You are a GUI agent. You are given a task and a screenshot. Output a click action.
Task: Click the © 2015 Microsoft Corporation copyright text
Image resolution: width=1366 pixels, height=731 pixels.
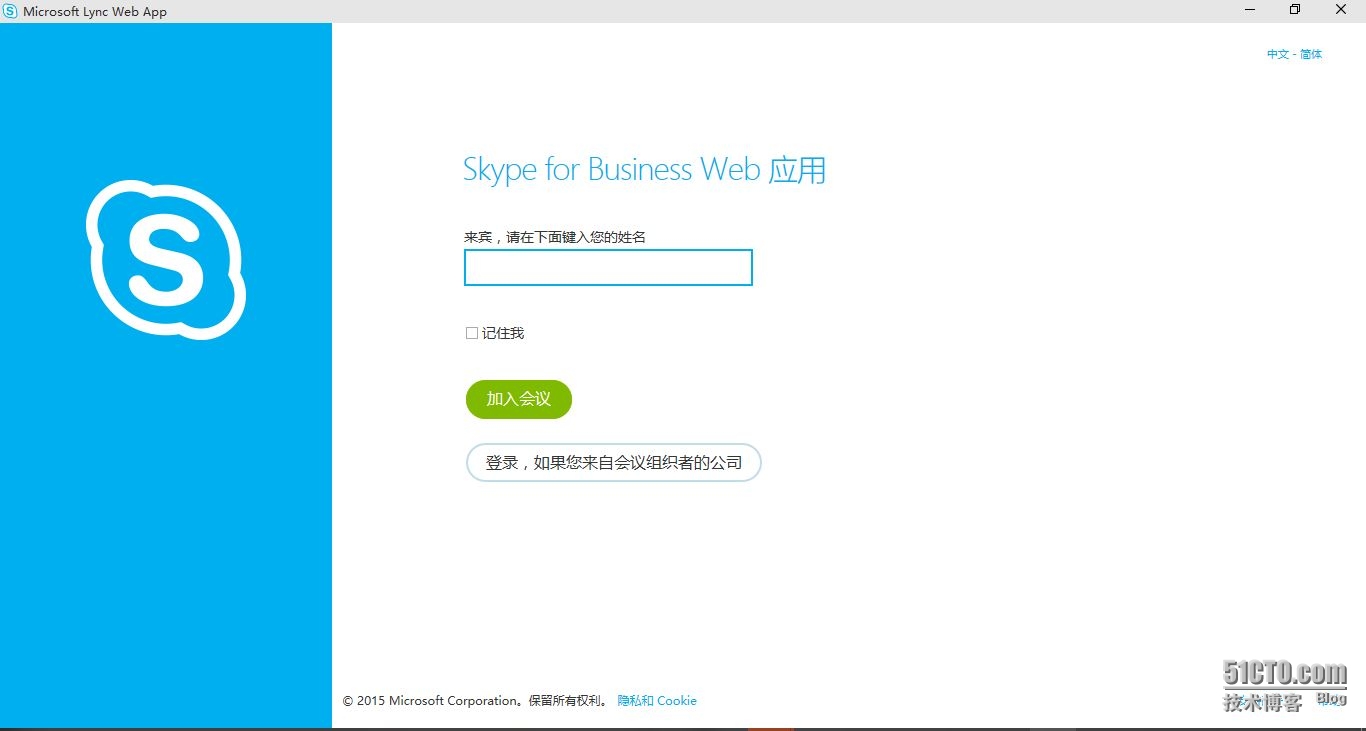click(x=475, y=701)
